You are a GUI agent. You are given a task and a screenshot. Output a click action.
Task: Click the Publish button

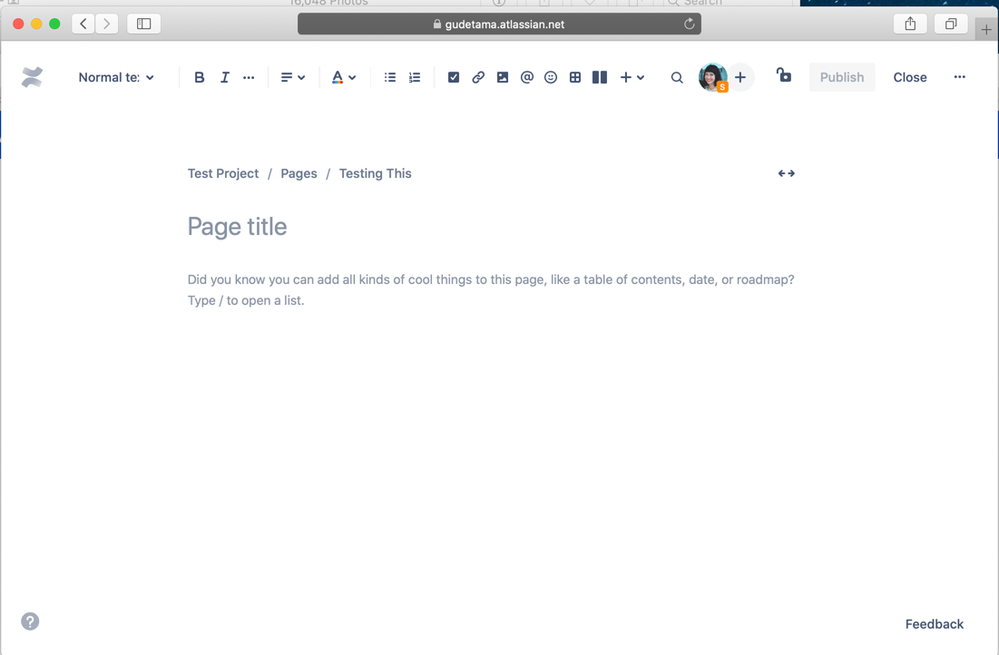(842, 77)
